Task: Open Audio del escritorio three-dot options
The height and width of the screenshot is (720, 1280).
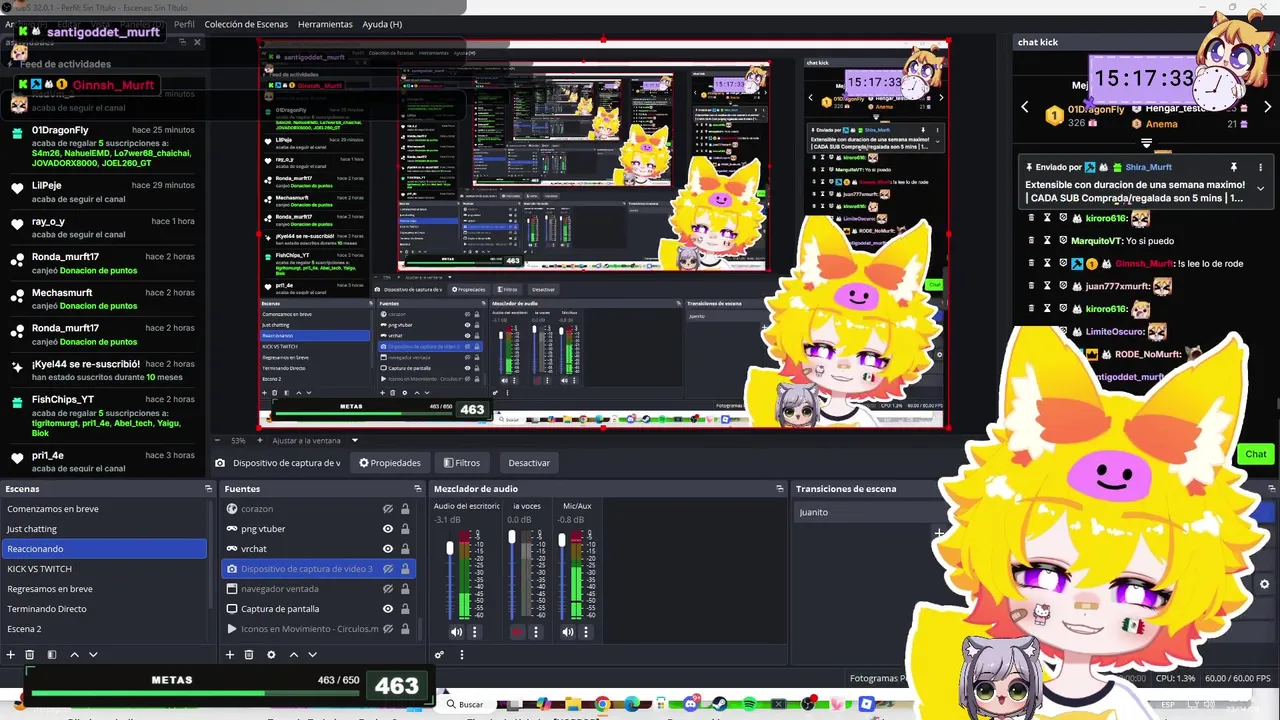Action: pos(475,632)
